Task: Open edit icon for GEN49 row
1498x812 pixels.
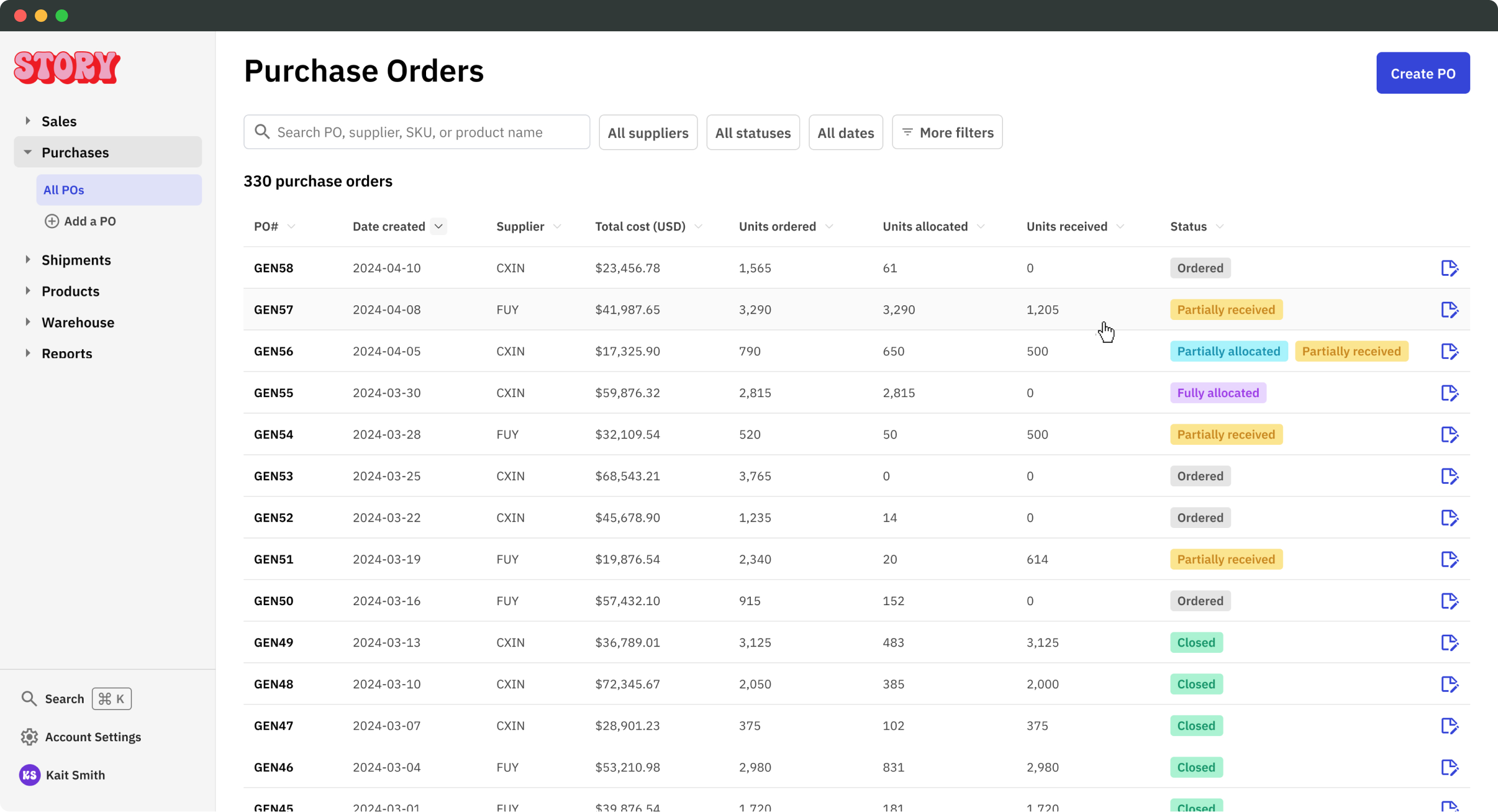Action: point(1449,643)
